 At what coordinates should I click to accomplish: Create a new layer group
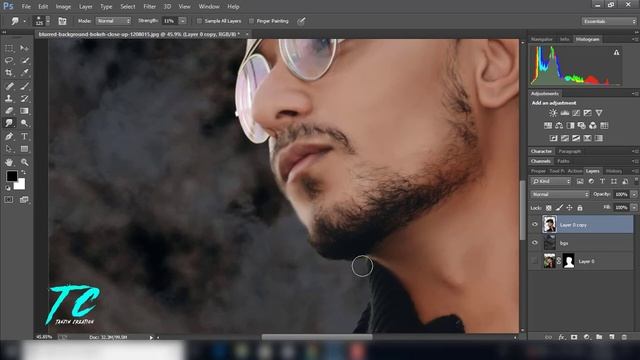(x=599, y=337)
